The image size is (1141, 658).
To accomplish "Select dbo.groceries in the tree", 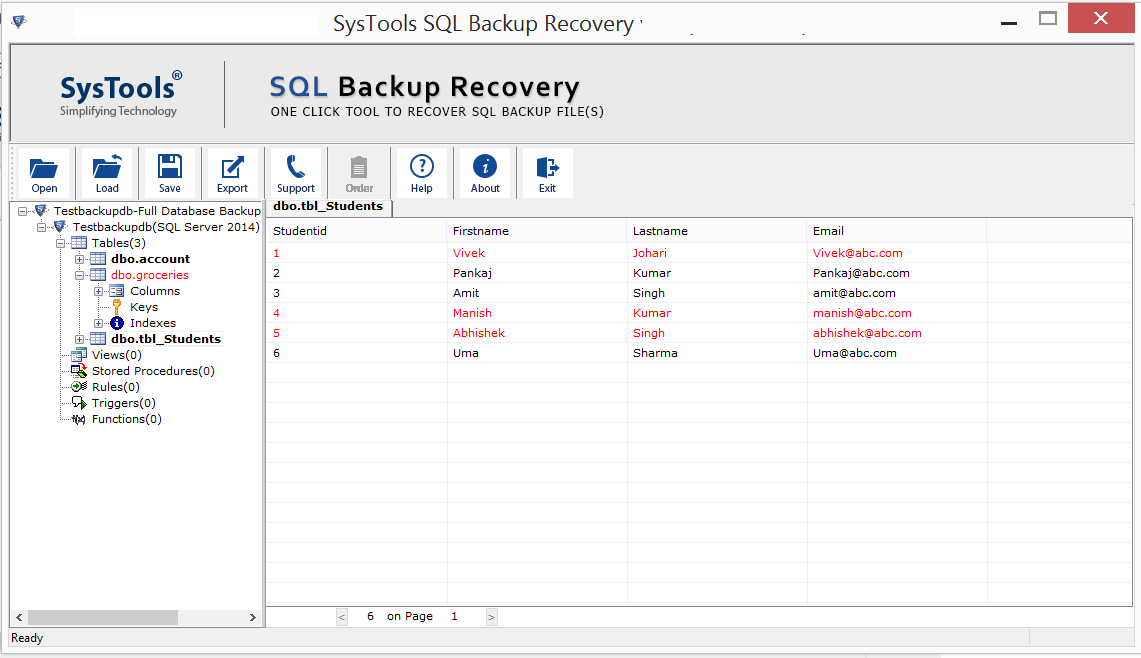I will click(x=150, y=275).
